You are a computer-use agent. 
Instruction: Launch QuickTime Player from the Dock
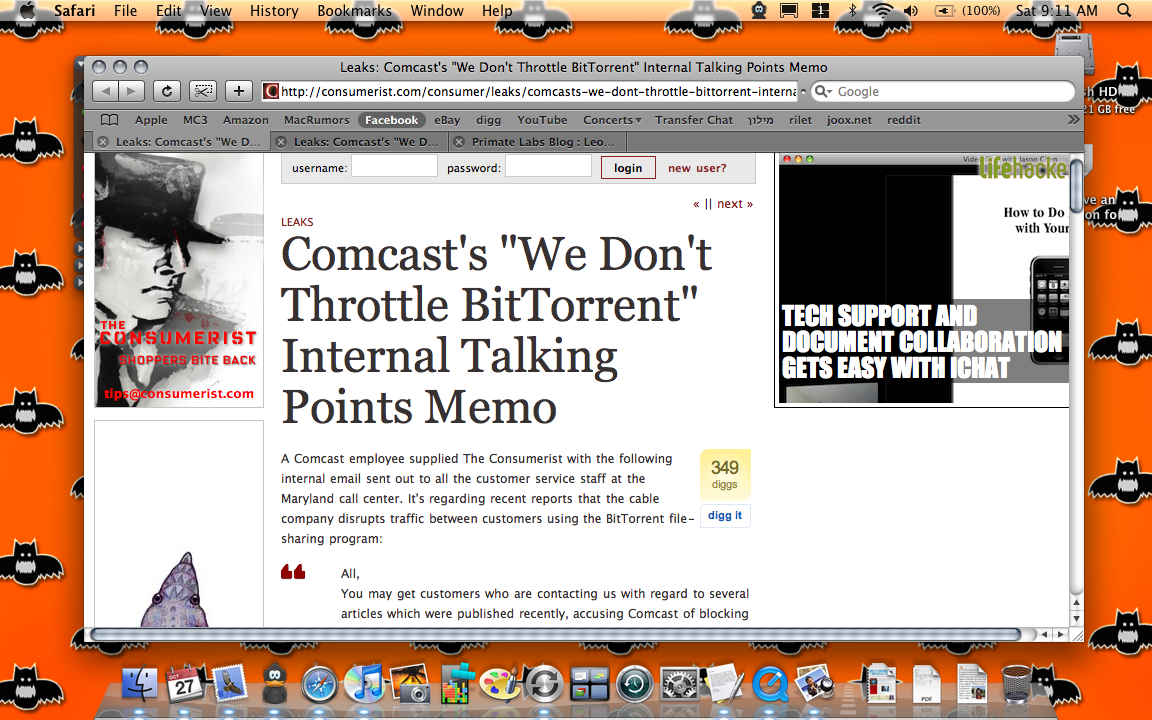pyautogui.click(x=770, y=685)
